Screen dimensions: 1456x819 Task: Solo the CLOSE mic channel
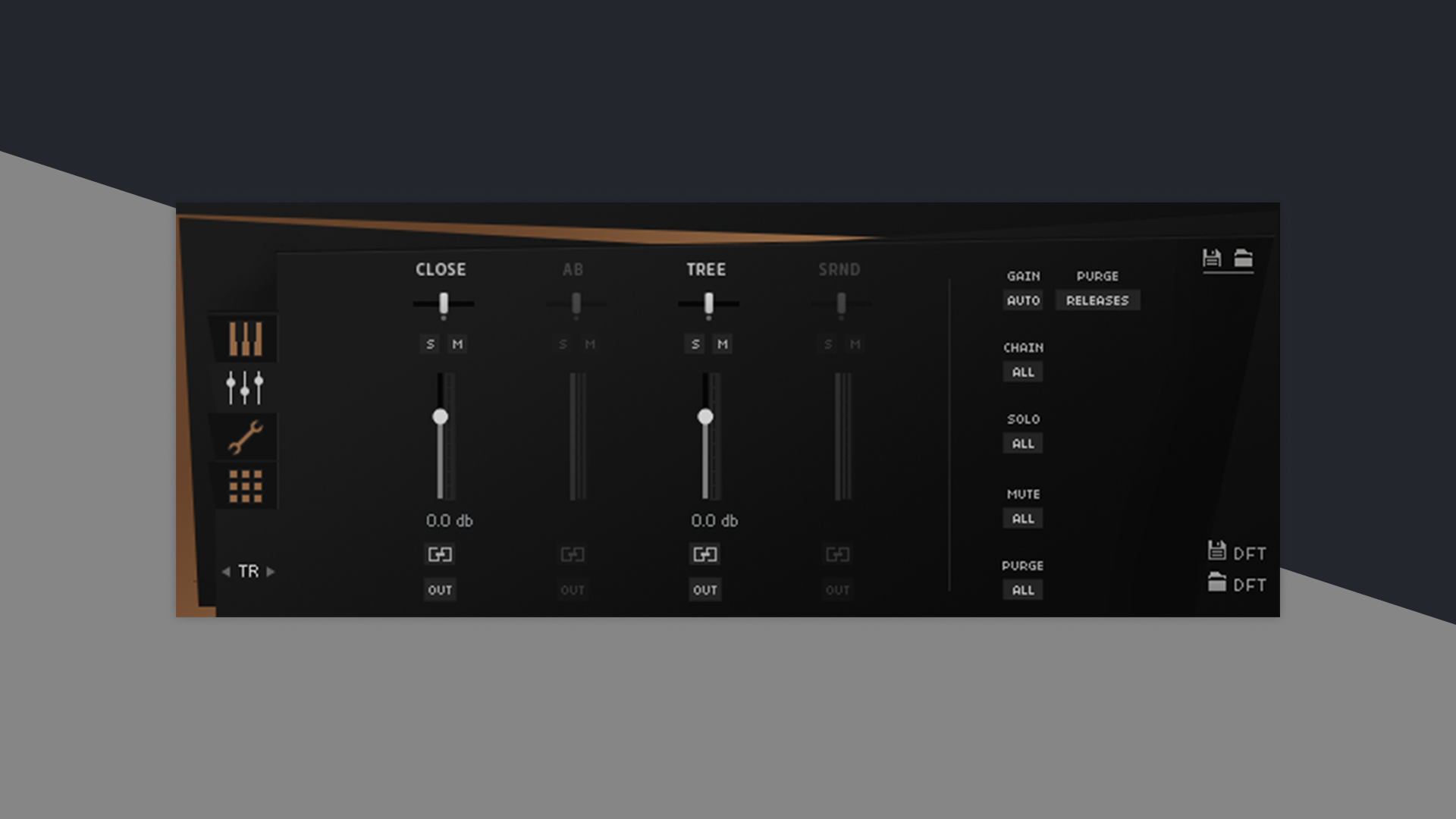pyautogui.click(x=430, y=344)
